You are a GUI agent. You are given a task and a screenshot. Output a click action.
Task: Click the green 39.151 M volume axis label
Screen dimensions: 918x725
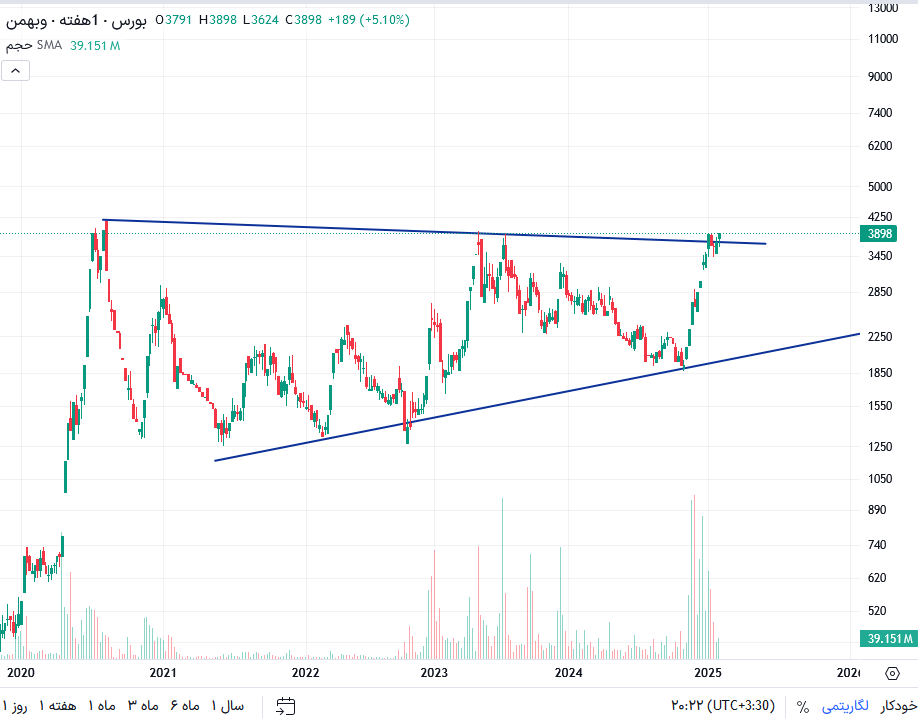pyautogui.click(x=888, y=638)
